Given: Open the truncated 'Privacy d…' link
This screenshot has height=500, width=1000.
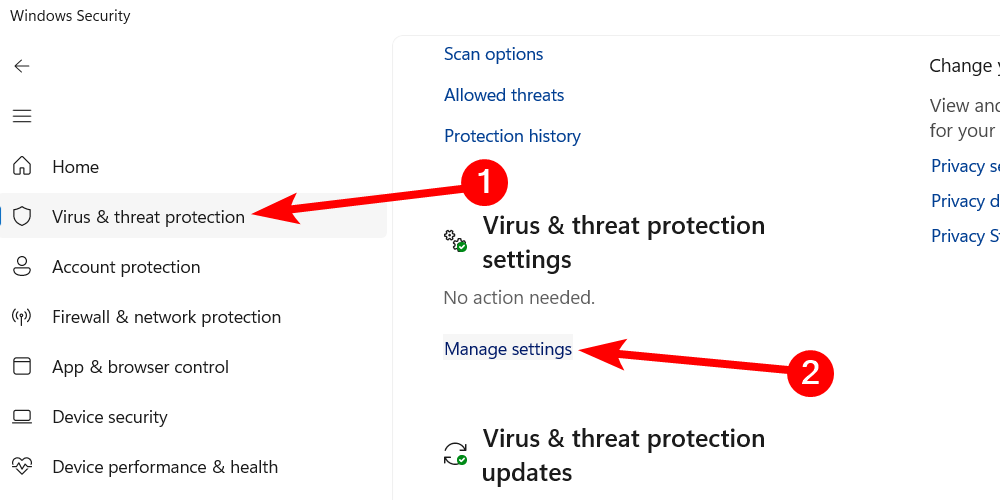Looking at the screenshot, I should [x=965, y=201].
